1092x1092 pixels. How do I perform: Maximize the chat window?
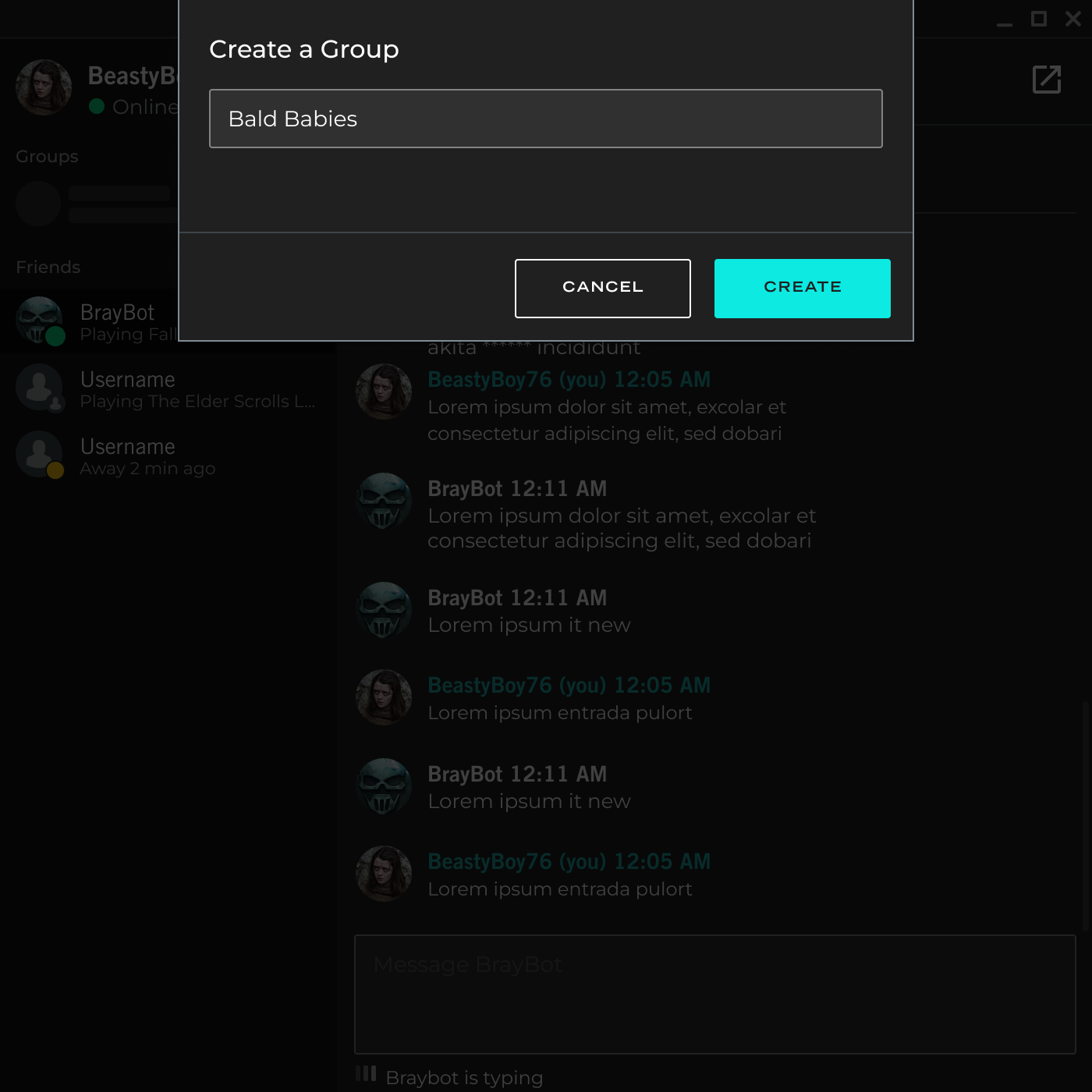click(1039, 19)
